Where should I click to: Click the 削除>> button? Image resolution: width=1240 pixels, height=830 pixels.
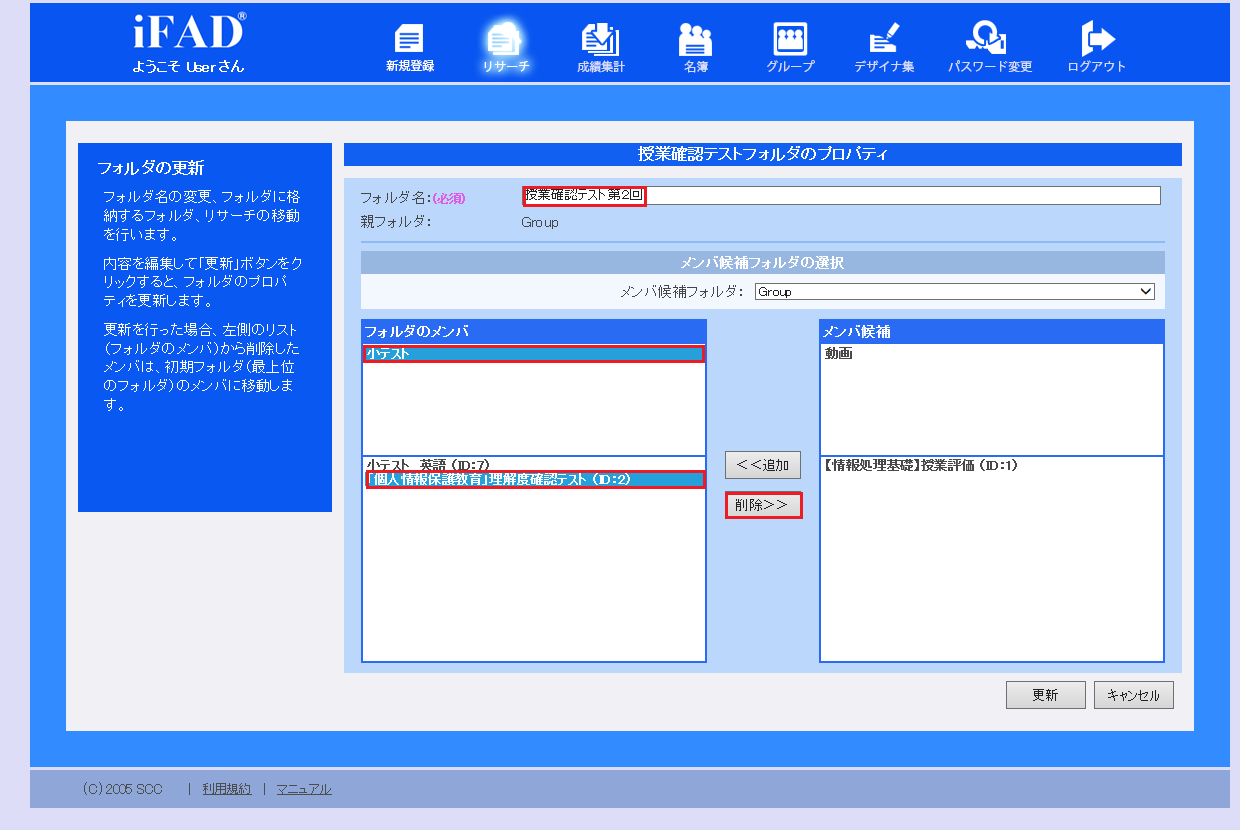click(763, 505)
